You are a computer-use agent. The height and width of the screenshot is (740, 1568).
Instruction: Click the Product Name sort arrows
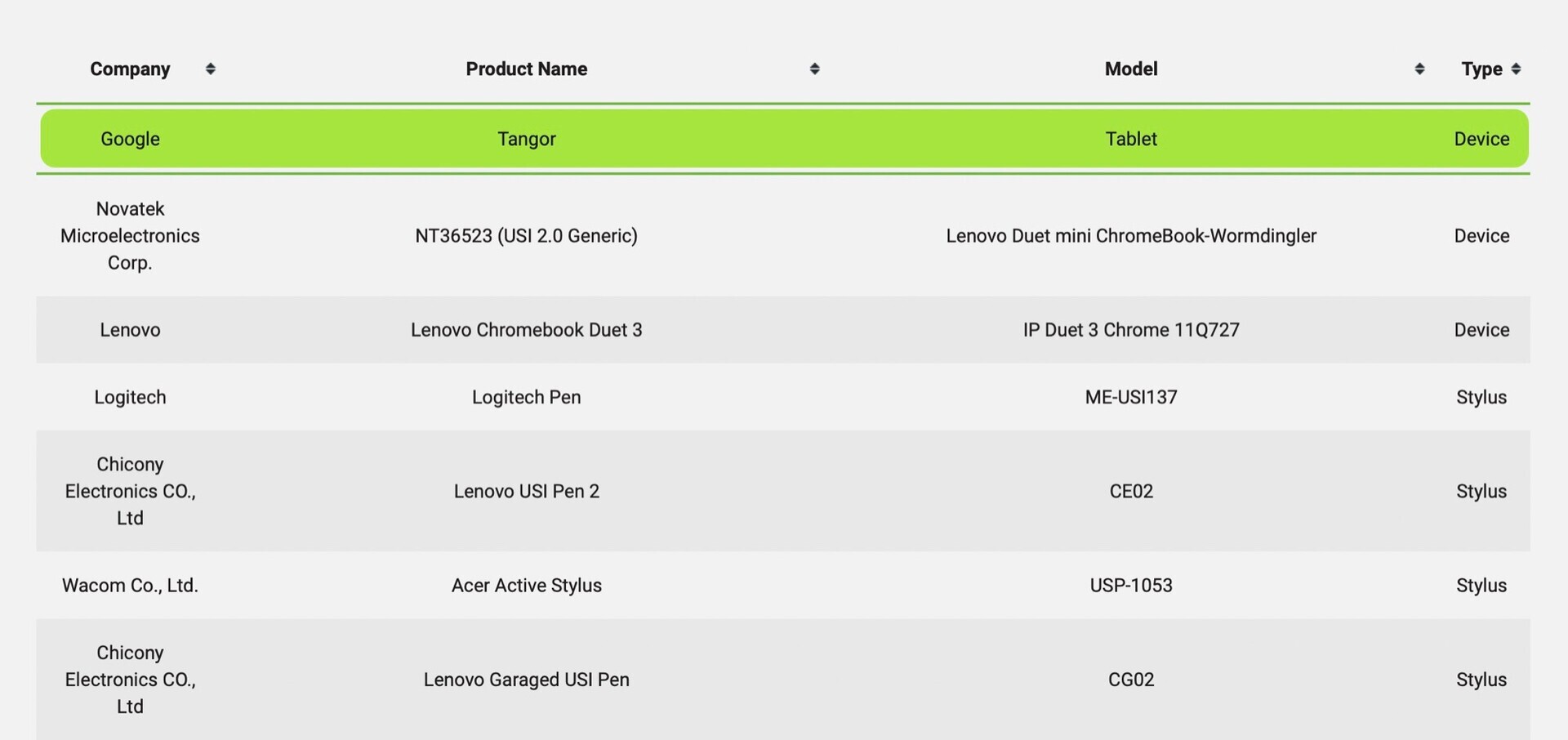tap(814, 69)
